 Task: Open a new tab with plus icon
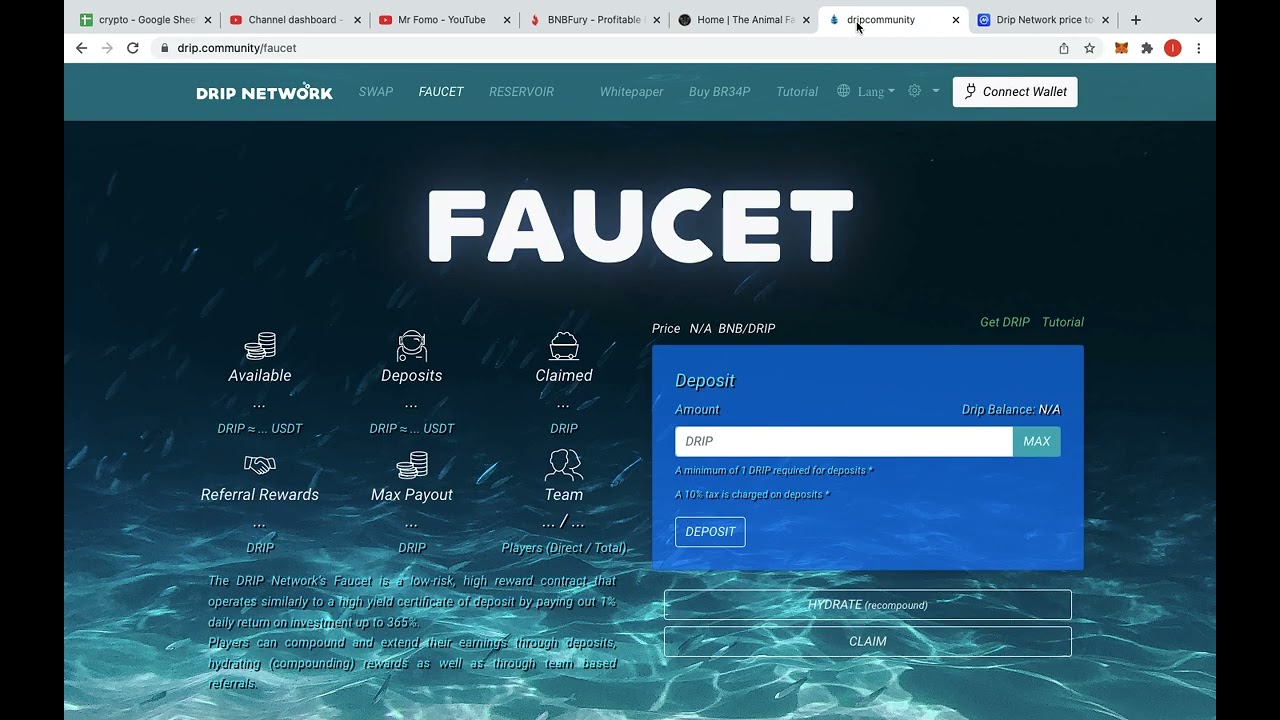click(x=1135, y=20)
